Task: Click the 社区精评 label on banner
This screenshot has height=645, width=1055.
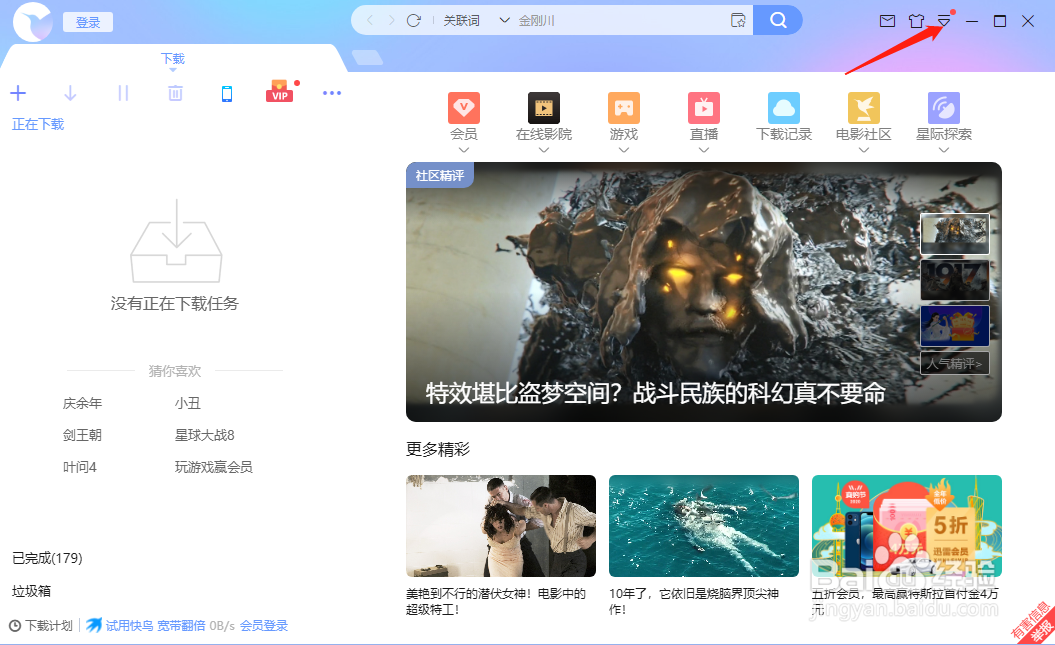Action: click(x=439, y=176)
